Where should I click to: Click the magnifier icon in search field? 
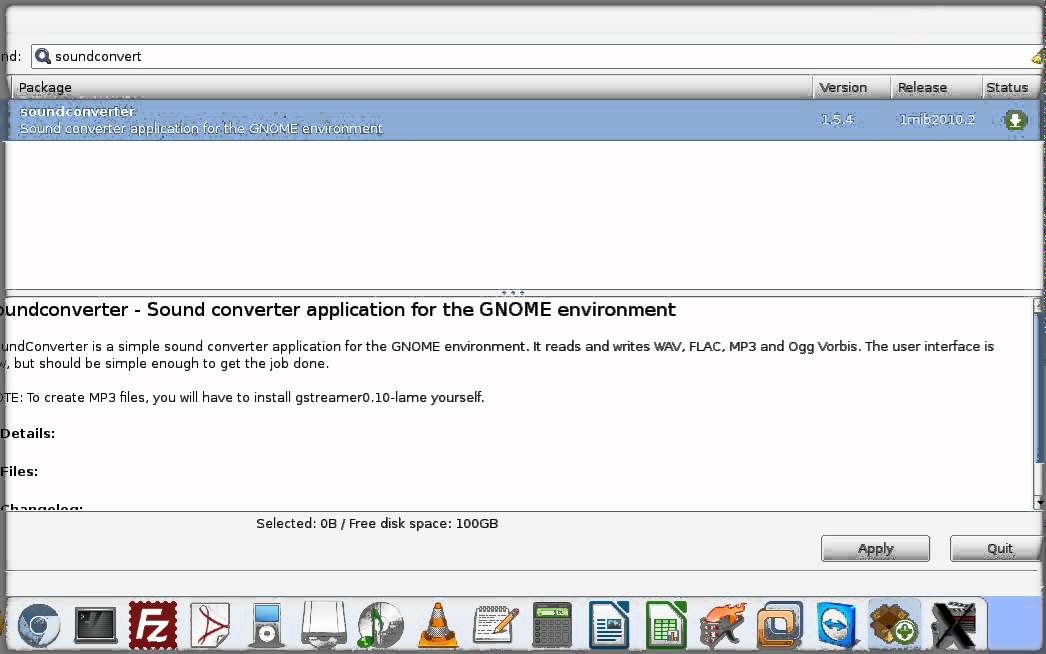tap(43, 56)
